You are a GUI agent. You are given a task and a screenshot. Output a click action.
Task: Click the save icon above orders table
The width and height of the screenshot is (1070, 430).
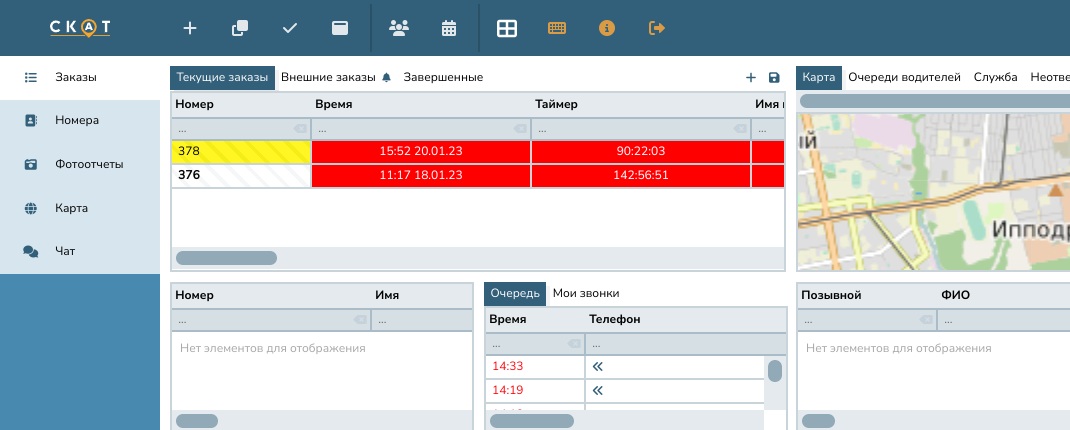(x=774, y=78)
